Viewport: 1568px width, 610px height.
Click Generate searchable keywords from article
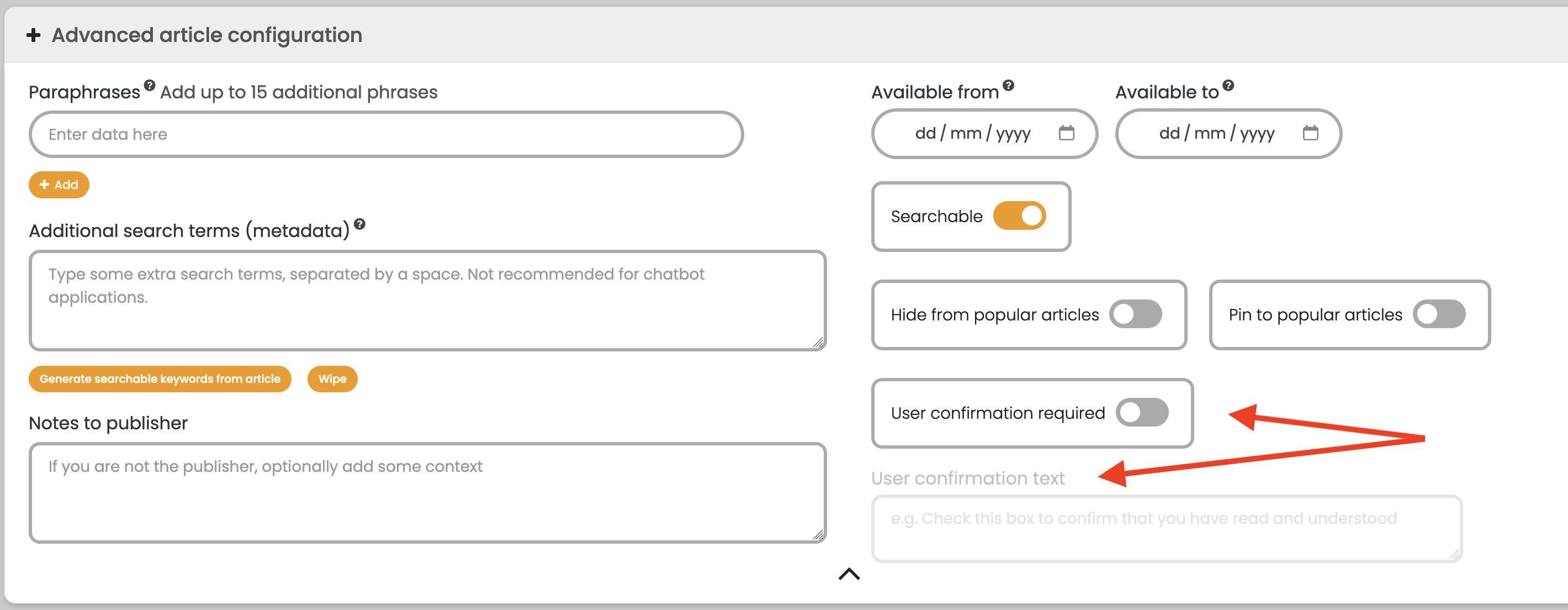(x=160, y=379)
